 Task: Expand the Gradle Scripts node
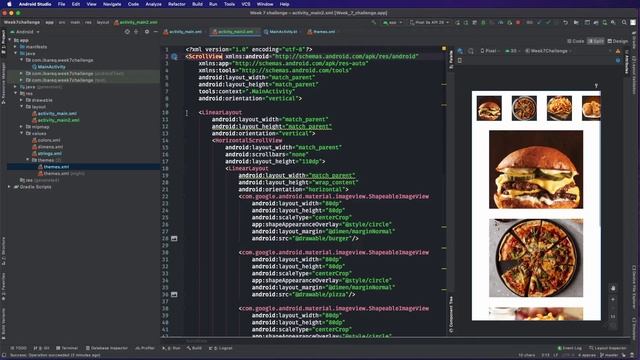pyautogui.click(x=10, y=187)
